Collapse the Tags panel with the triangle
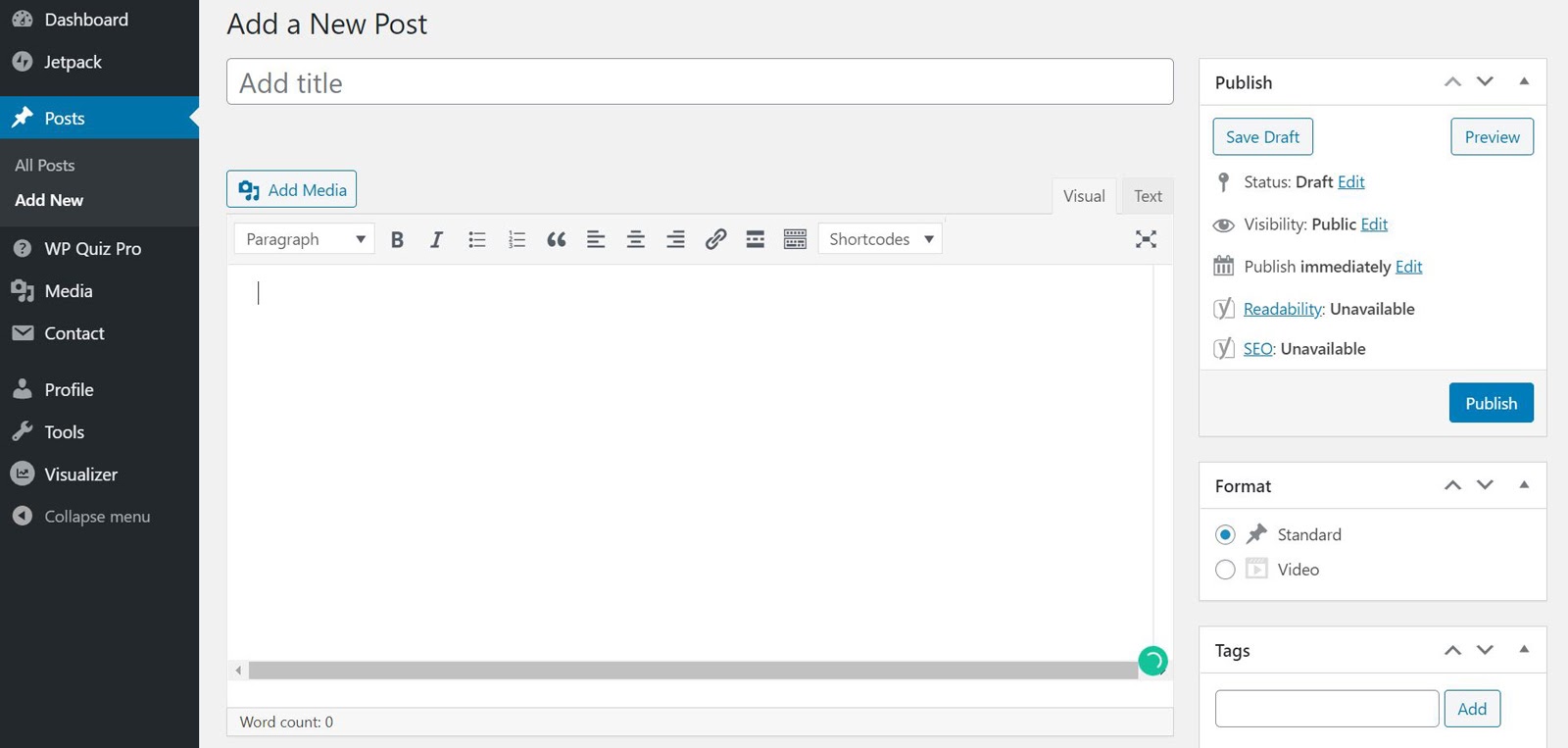The height and width of the screenshot is (748, 1568). click(1524, 650)
